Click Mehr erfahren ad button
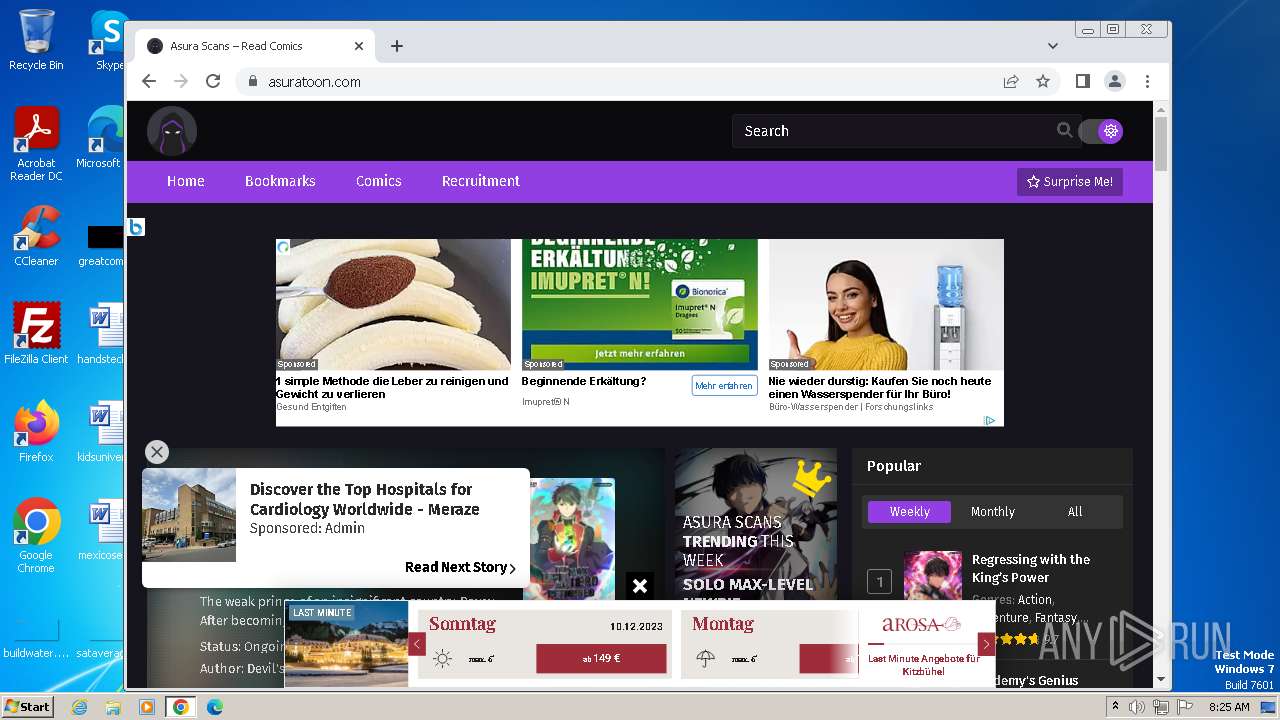1280x720 pixels. pyautogui.click(x=724, y=386)
